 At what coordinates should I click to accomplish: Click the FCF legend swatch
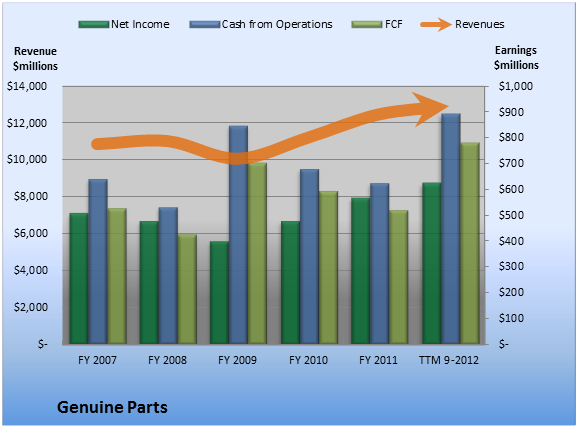367,25
